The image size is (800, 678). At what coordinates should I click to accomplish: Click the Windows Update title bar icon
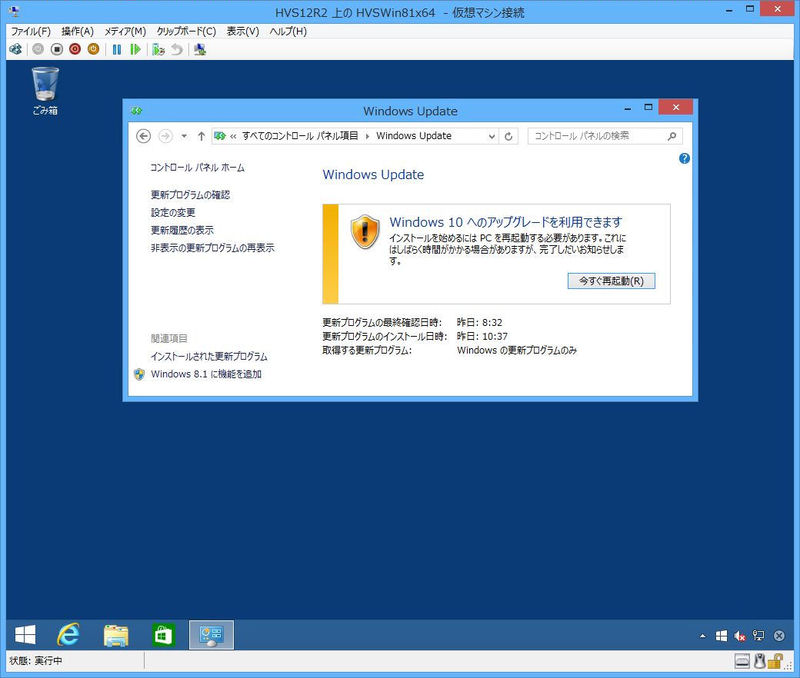pyautogui.click(x=136, y=111)
